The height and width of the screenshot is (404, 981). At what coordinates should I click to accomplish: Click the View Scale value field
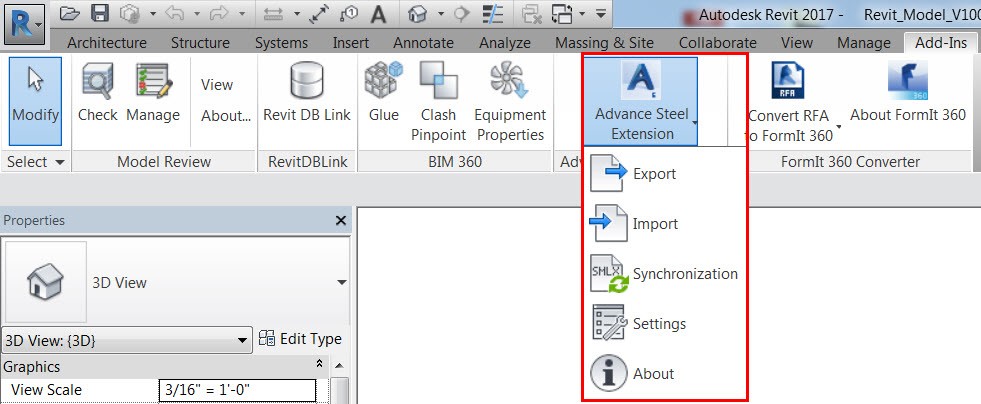coord(237,390)
